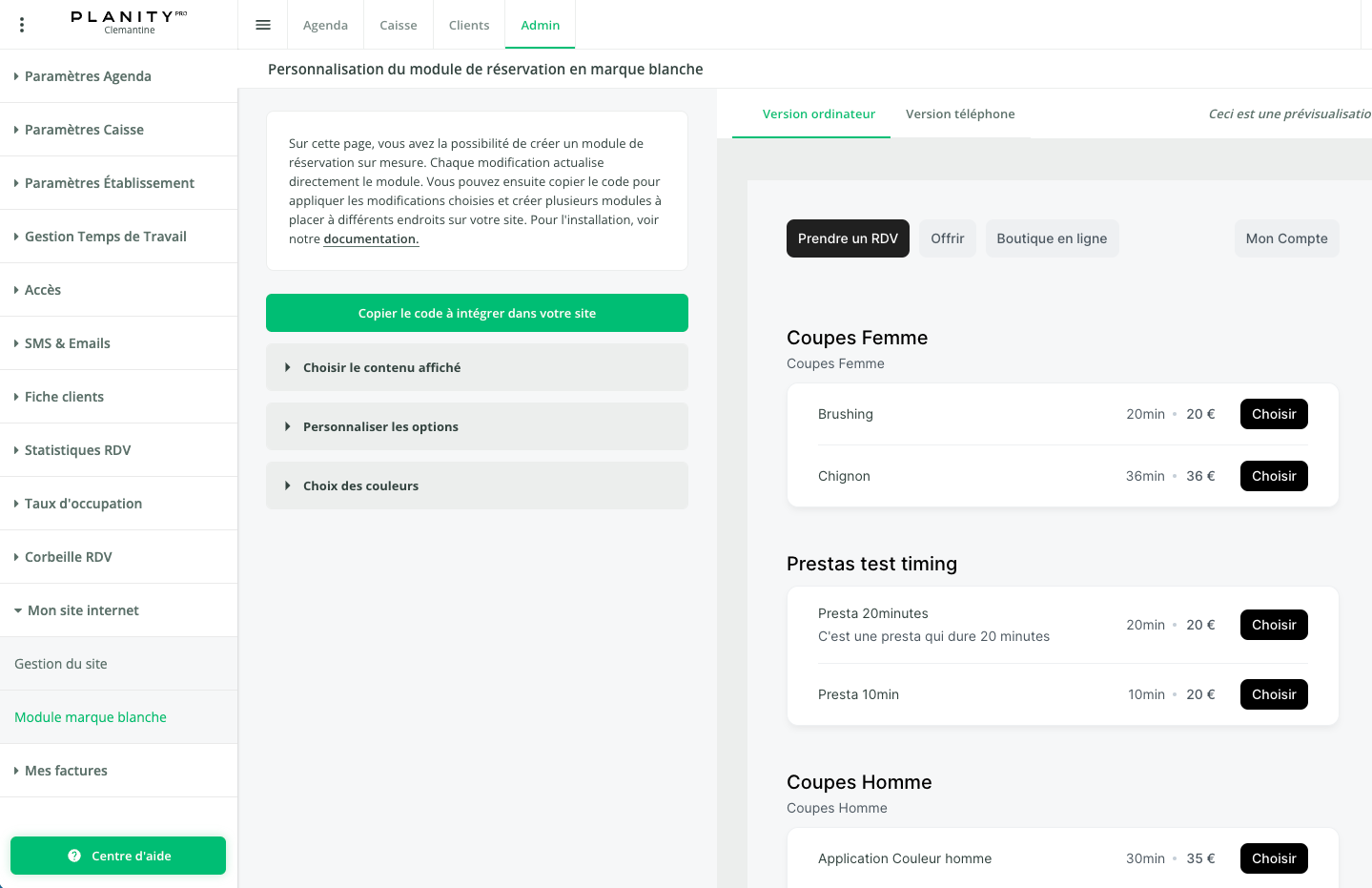1372x888 pixels.
Task: Click the question mark help icon
Action: click(x=74, y=856)
